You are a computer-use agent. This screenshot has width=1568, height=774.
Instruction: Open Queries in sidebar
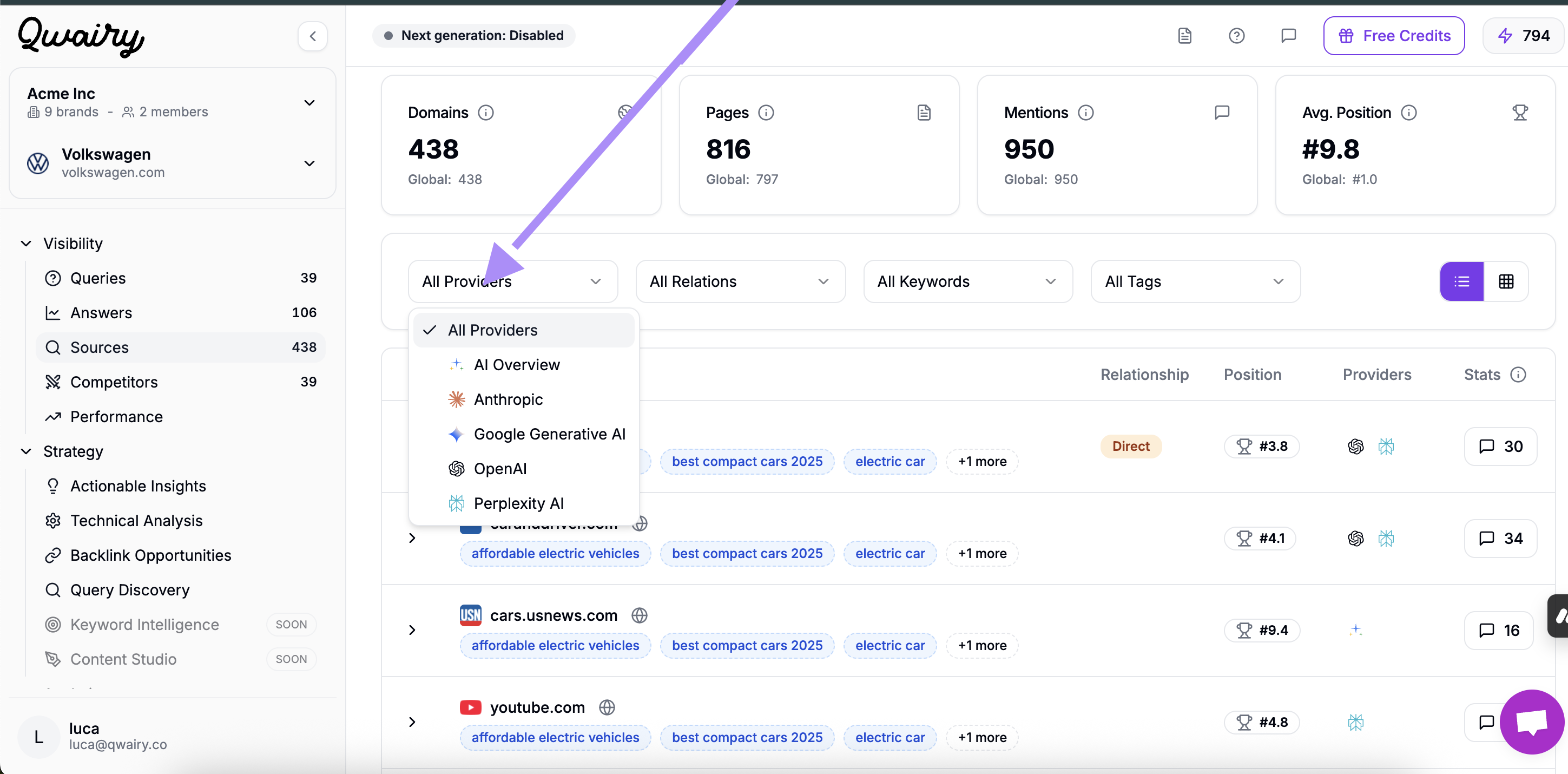coord(180,278)
